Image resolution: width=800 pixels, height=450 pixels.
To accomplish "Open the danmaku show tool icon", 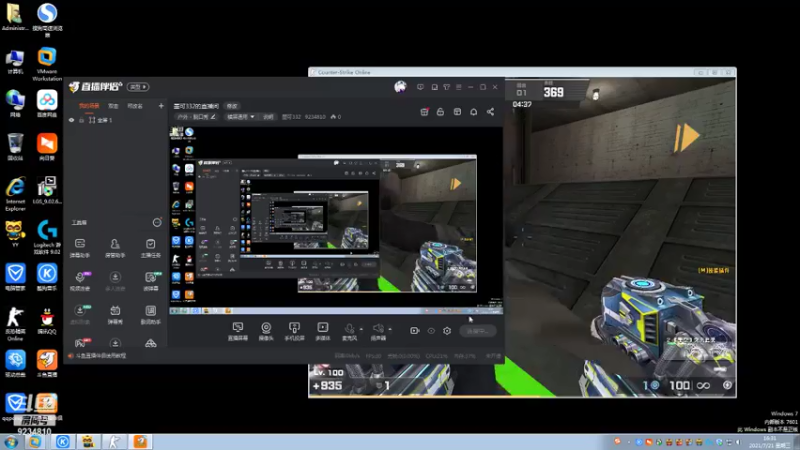I will tap(115, 314).
